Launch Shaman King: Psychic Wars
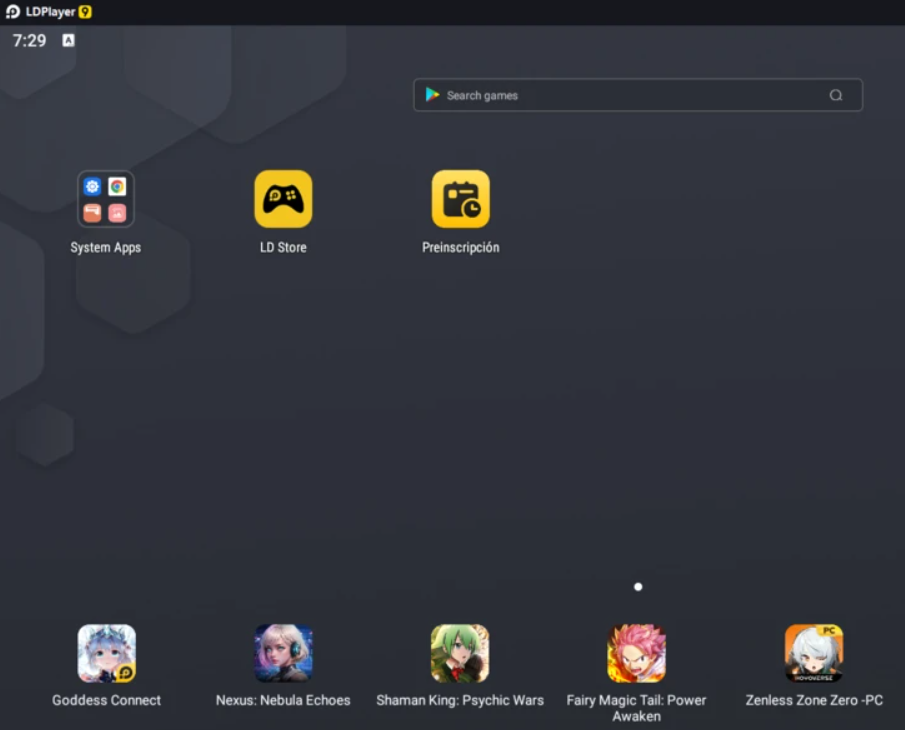This screenshot has height=730, width=905. point(460,653)
